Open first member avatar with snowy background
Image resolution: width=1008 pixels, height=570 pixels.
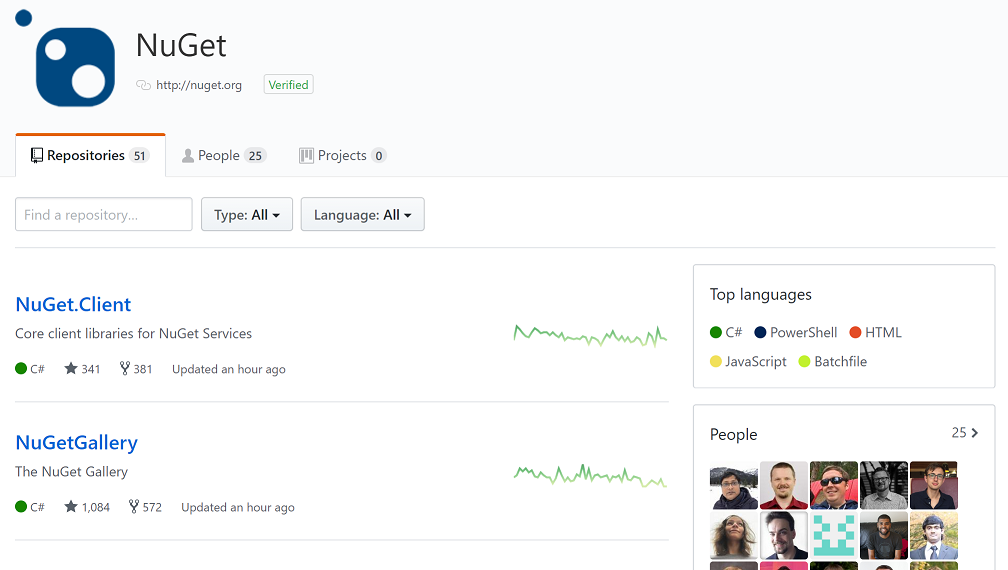pos(734,485)
